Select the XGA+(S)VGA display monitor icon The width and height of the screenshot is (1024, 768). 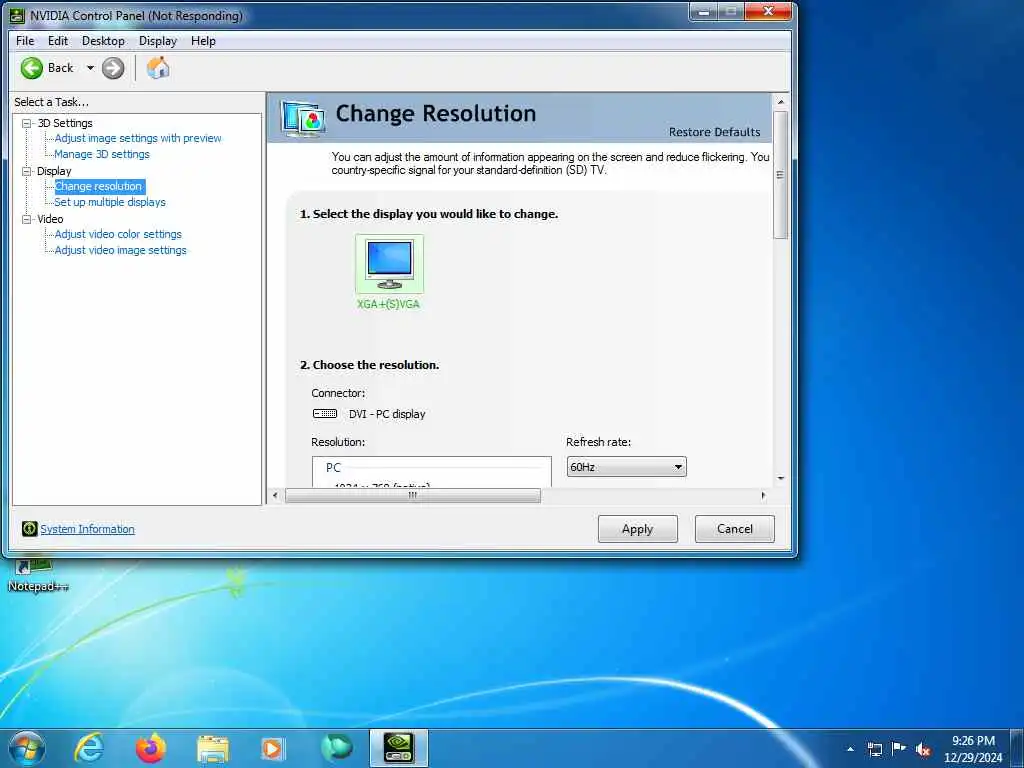[x=389, y=264]
